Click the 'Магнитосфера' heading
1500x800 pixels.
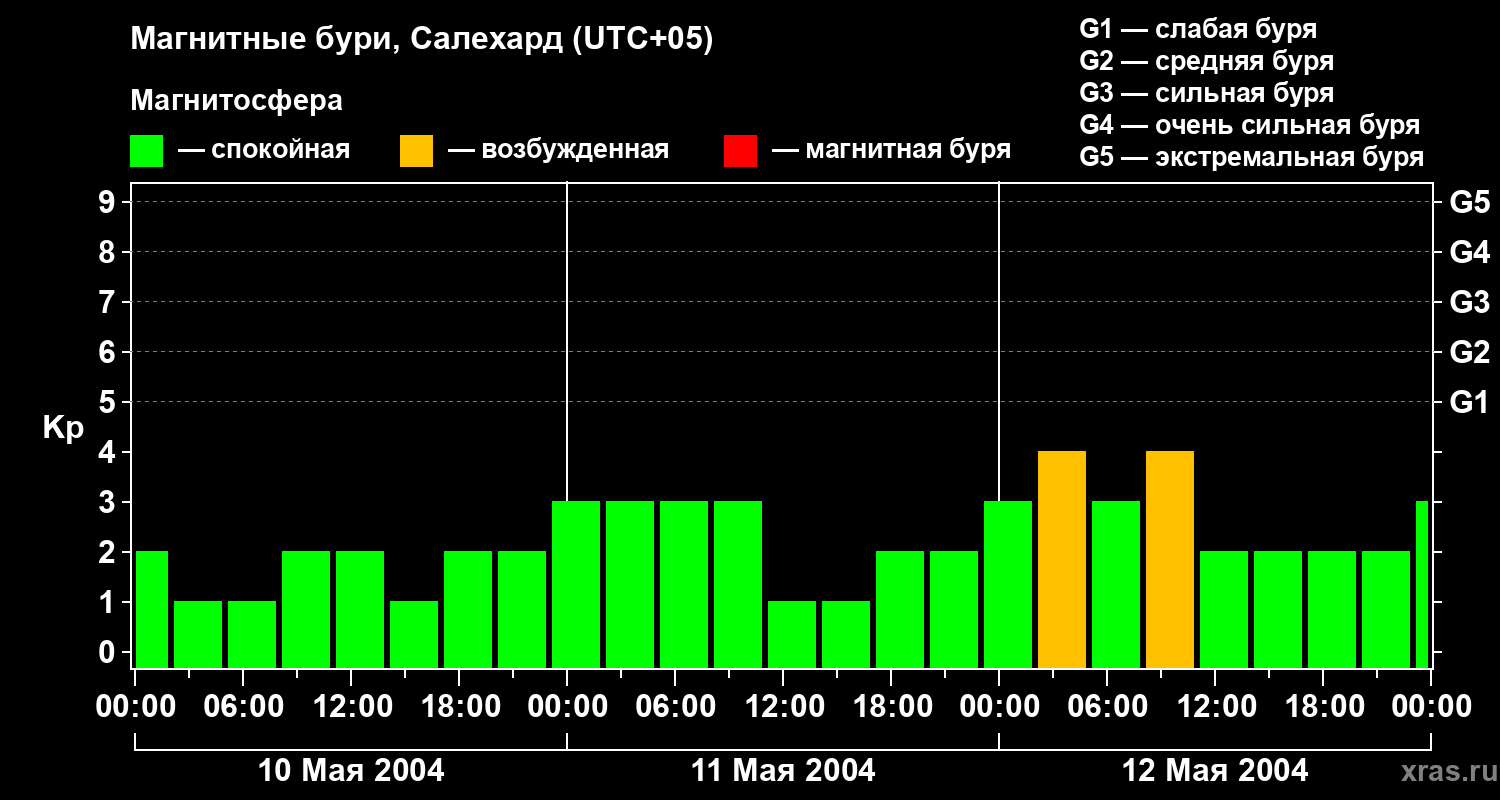236,101
